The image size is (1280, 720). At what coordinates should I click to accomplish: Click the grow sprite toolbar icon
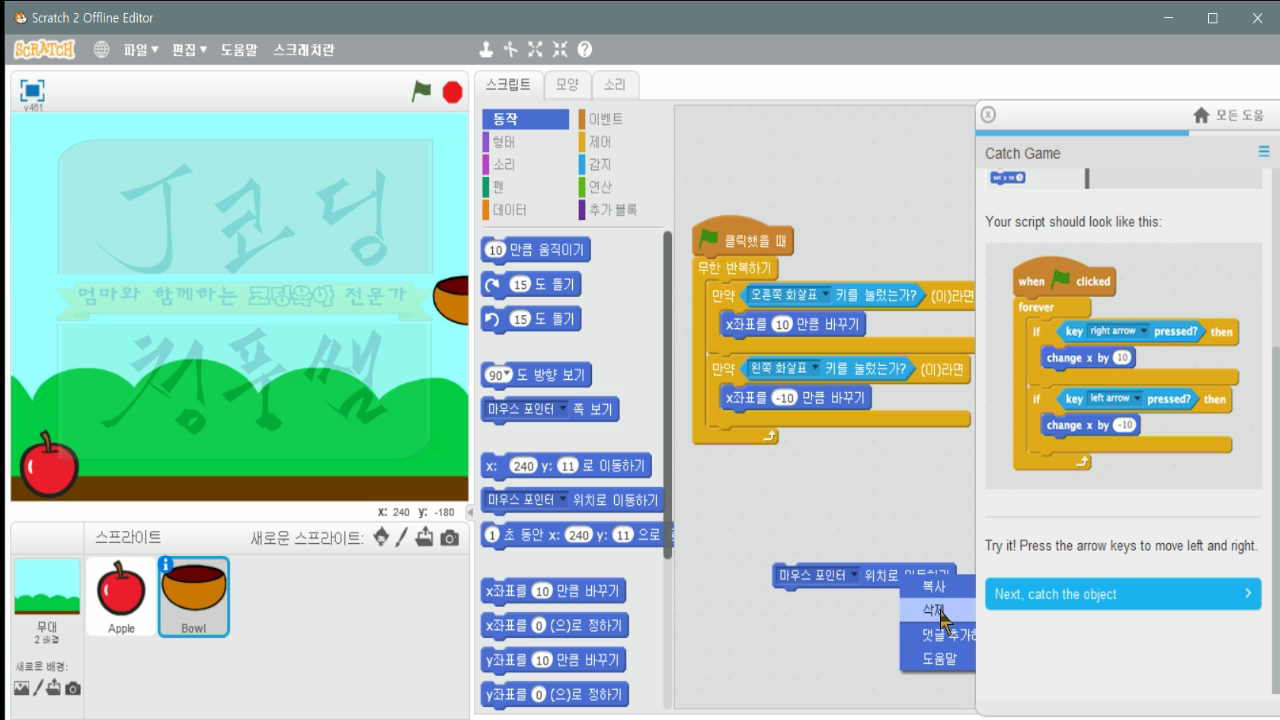[535, 48]
